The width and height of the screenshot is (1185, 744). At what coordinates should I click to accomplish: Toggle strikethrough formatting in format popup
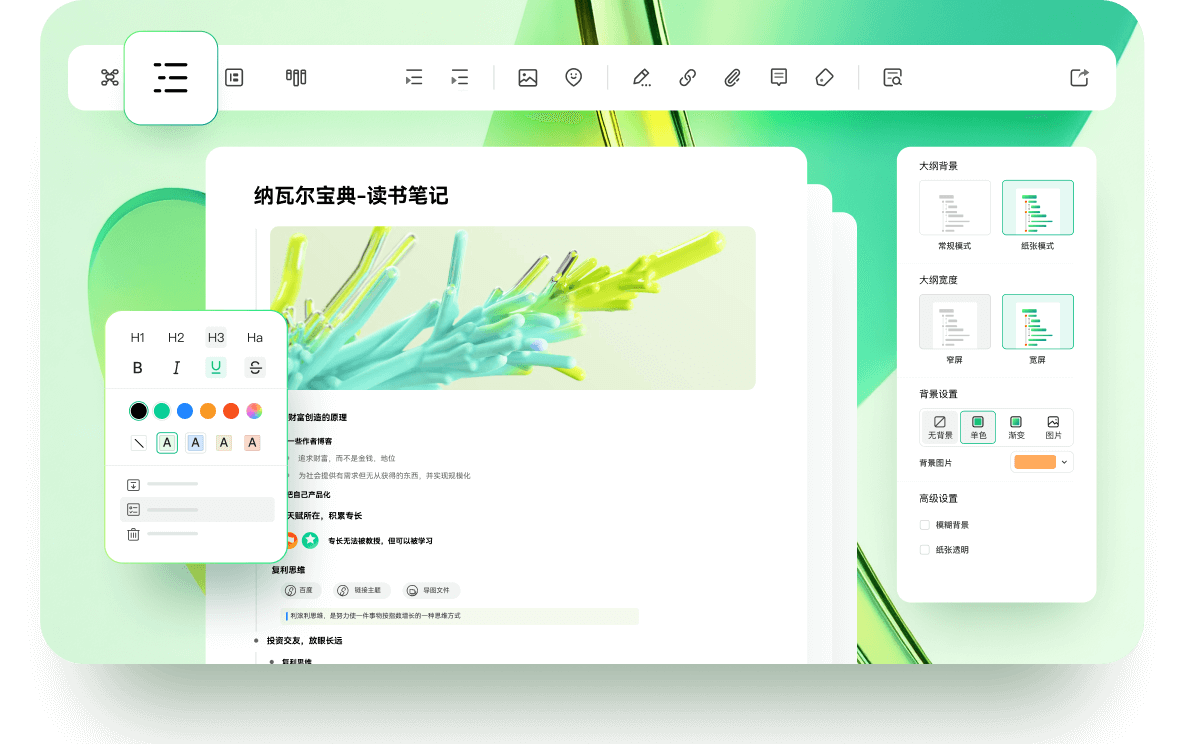255,367
